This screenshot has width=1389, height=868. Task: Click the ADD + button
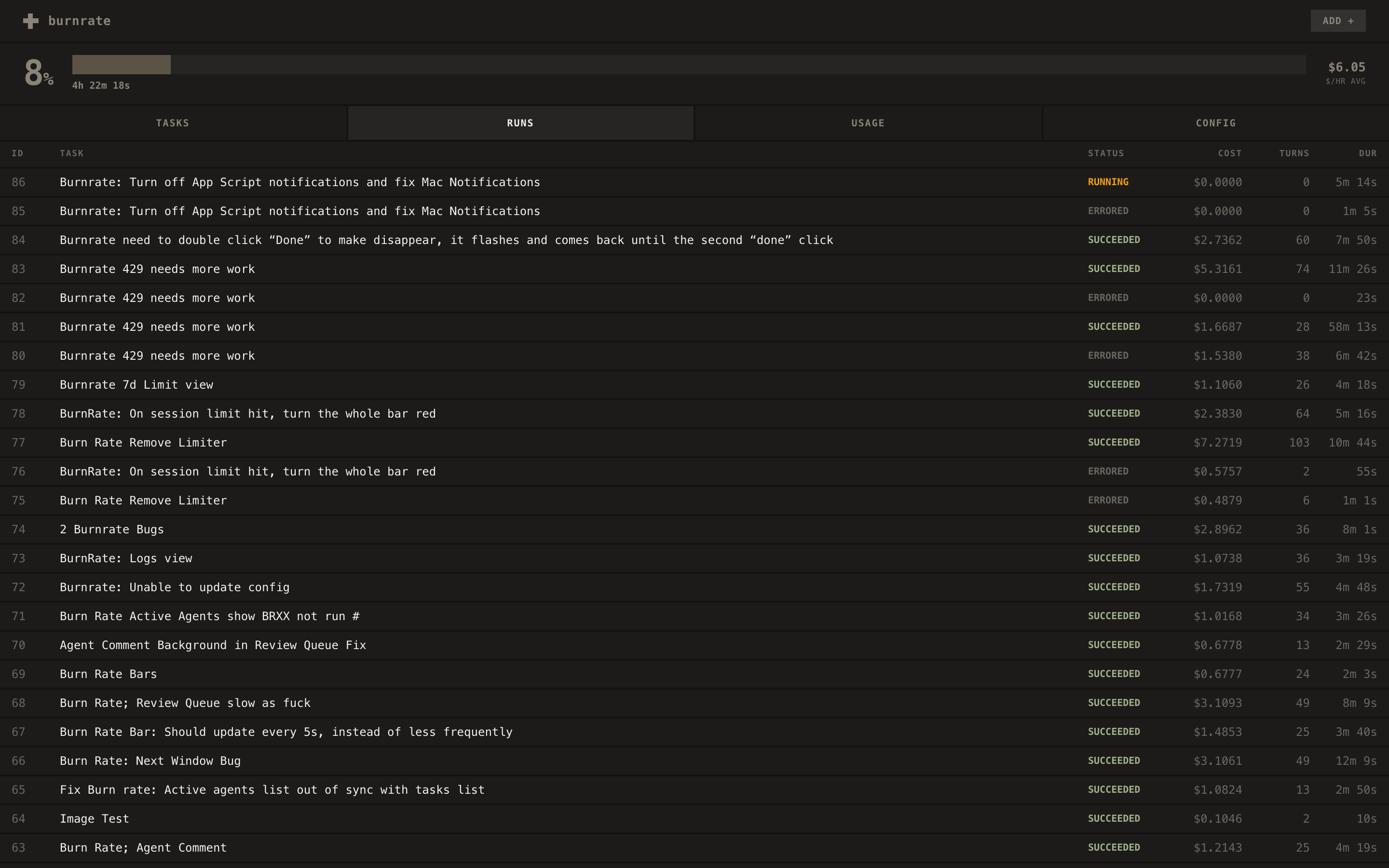click(1338, 21)
